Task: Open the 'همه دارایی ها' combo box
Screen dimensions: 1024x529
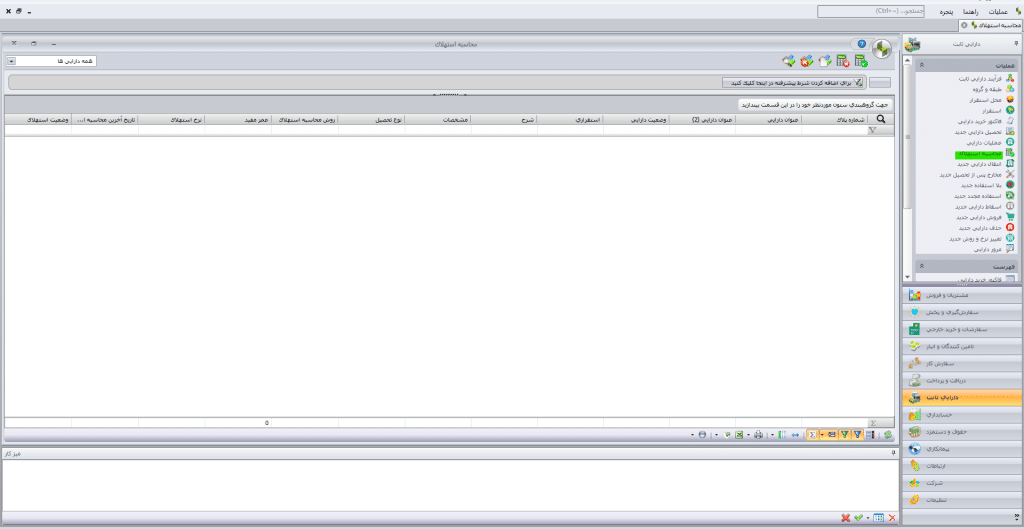Action: pos(52,61)
